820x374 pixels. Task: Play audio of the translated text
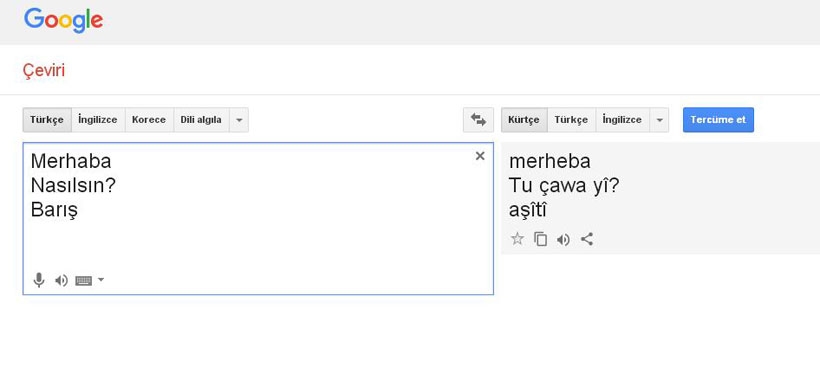coord(563,240)
